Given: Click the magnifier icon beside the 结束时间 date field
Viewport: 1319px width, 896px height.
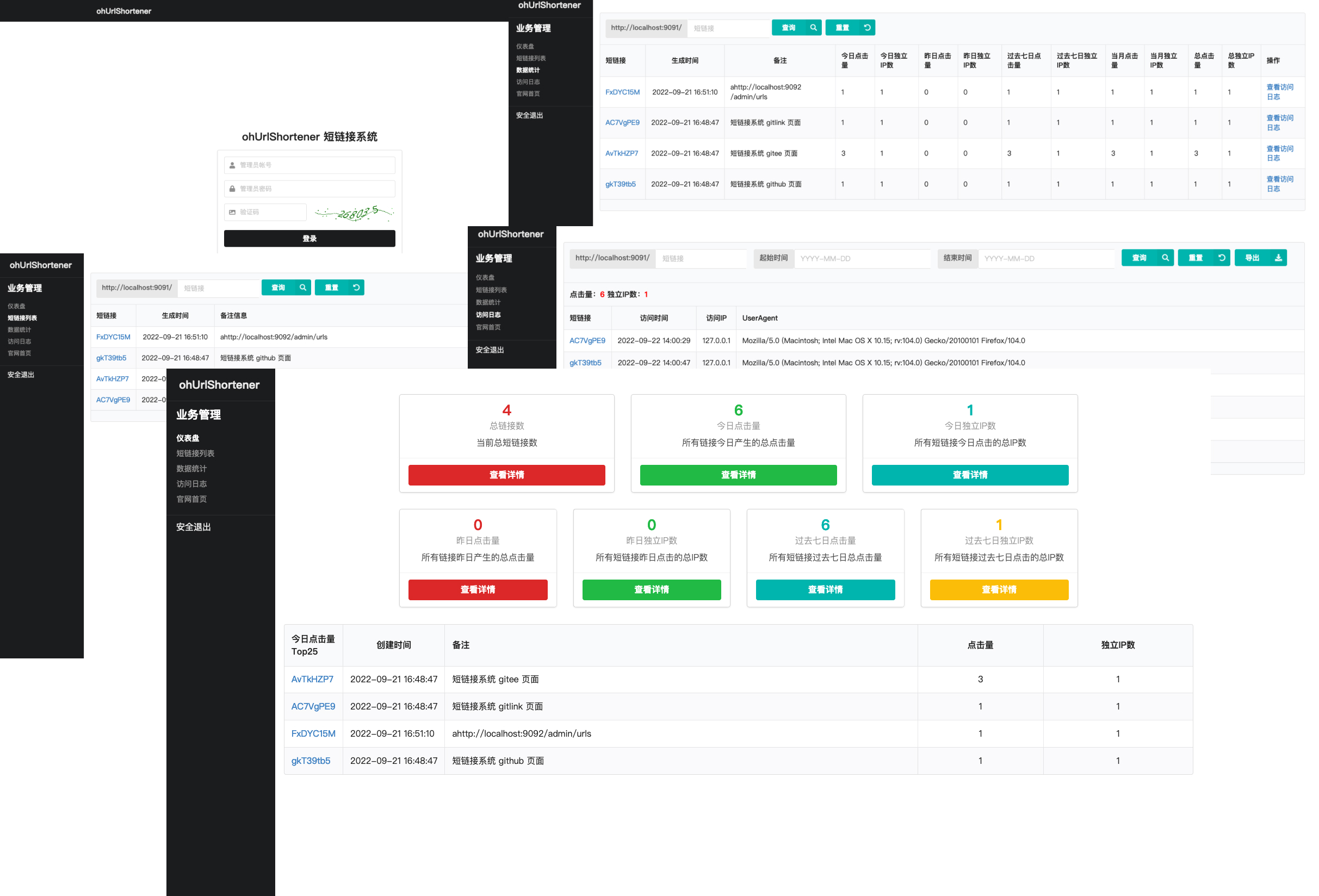Looking at the screenshot, I should 1165,258.
